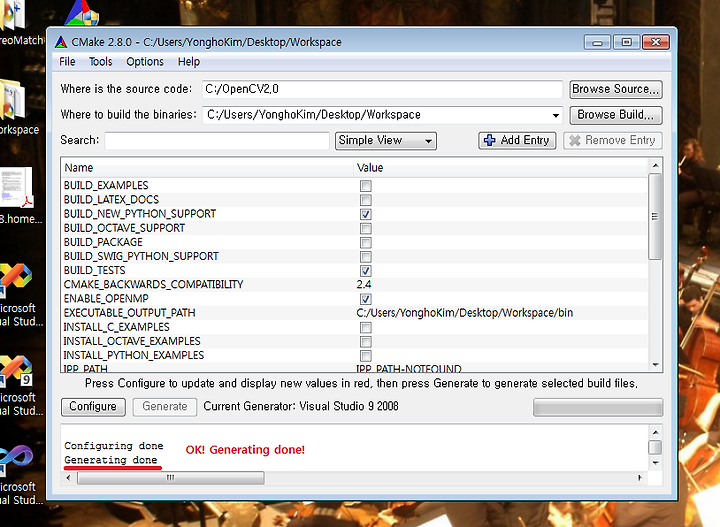Open the Help menu
Image resolution: width=720 pixels, height=527 pixels.
coord(189,62)
